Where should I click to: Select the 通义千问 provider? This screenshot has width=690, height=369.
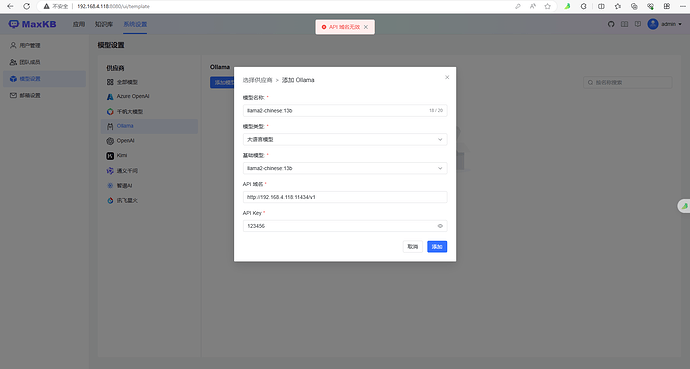tap(149, 171)
